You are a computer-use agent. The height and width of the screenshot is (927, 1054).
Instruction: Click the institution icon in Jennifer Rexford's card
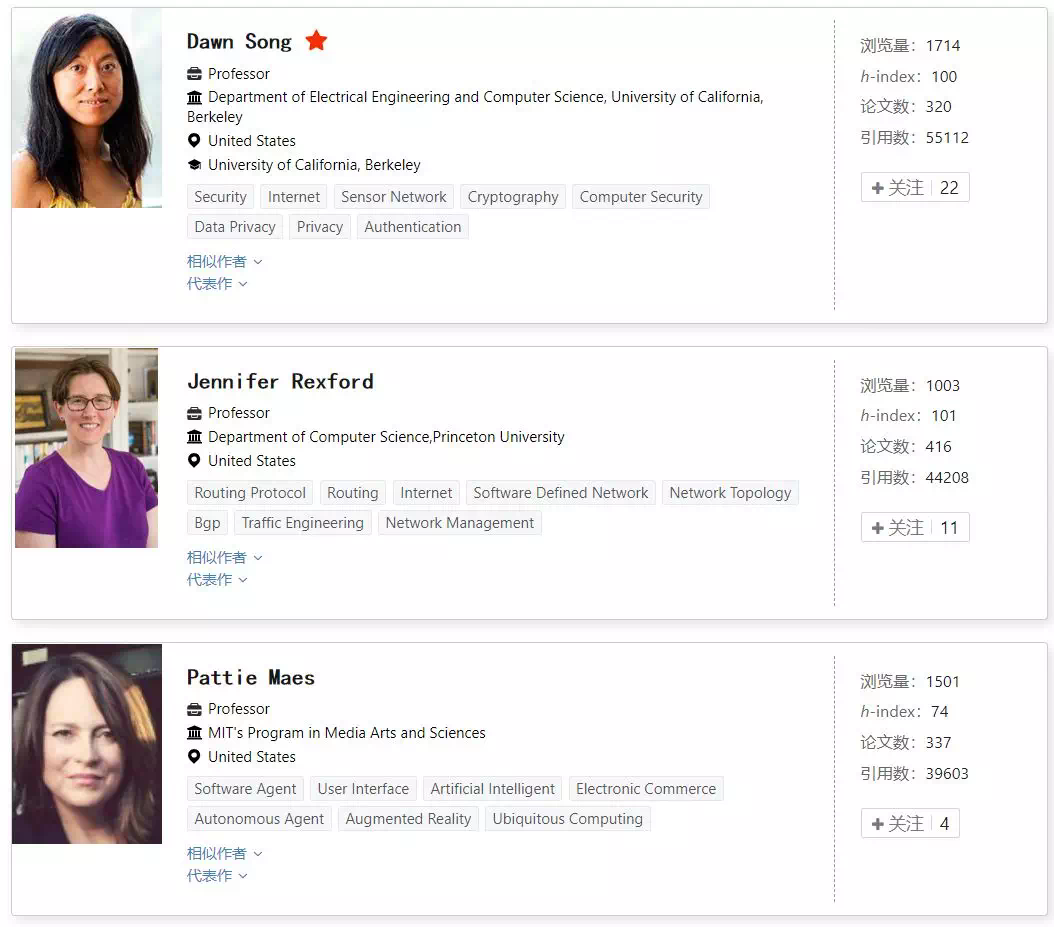[194, 437]
